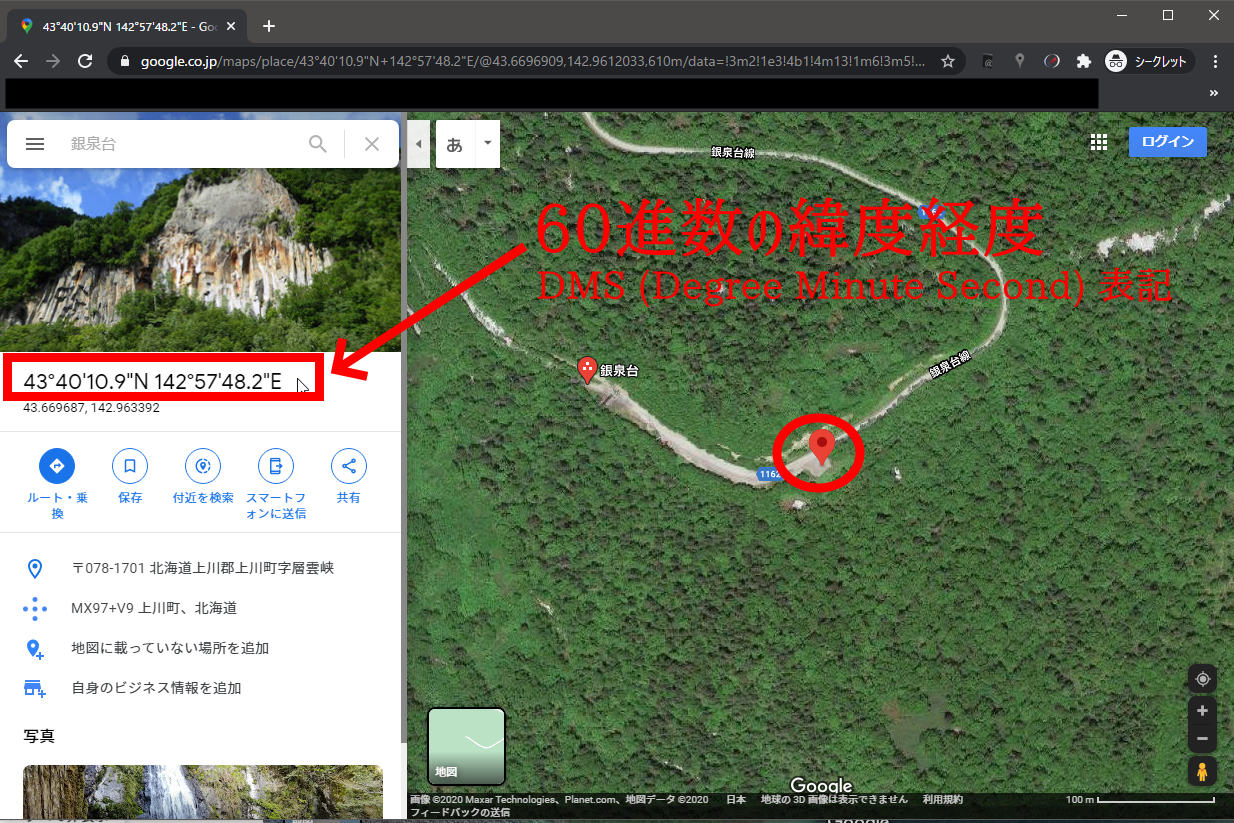Collapse the side panel

pos(418,144)
